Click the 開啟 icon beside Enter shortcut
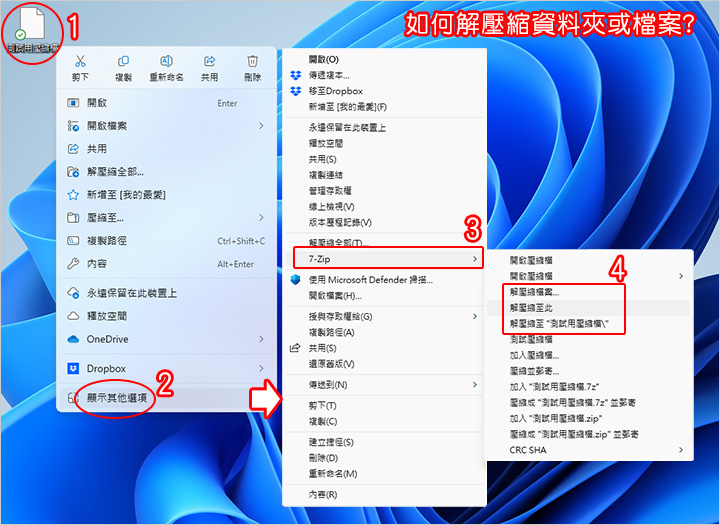The image size is (720, 525). click(x=73, y=103)
